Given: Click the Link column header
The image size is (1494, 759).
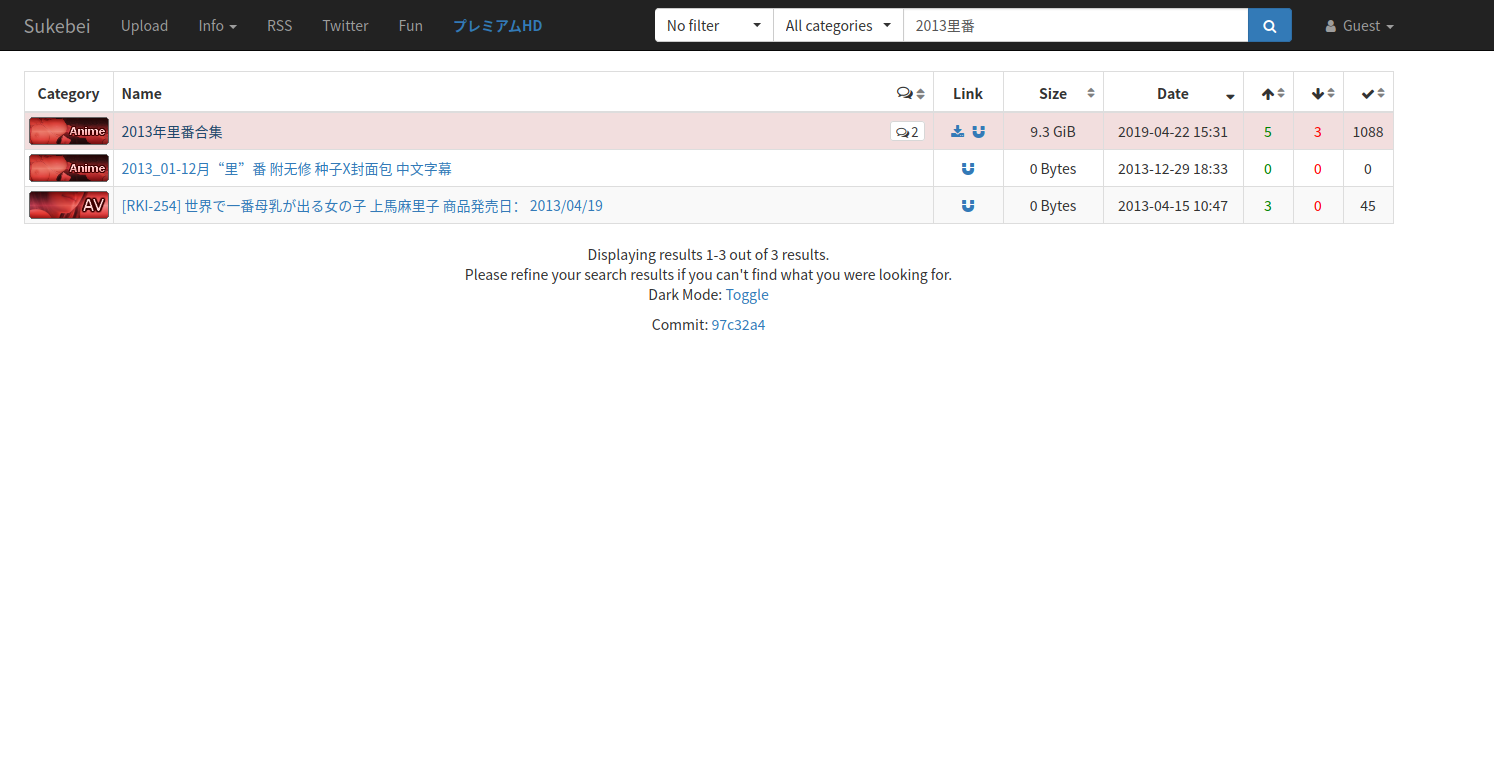Looking at the screenshot, I should pyautogui.click(x=968, y=93).
